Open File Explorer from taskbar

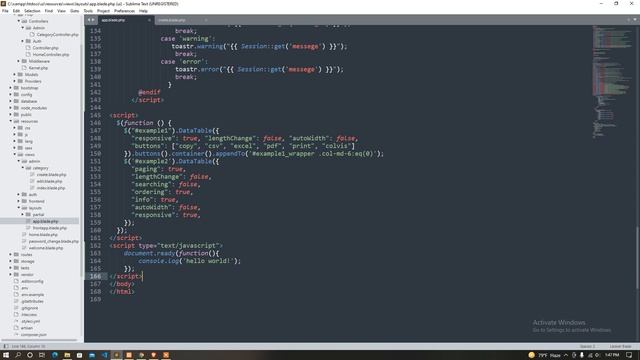67,355
